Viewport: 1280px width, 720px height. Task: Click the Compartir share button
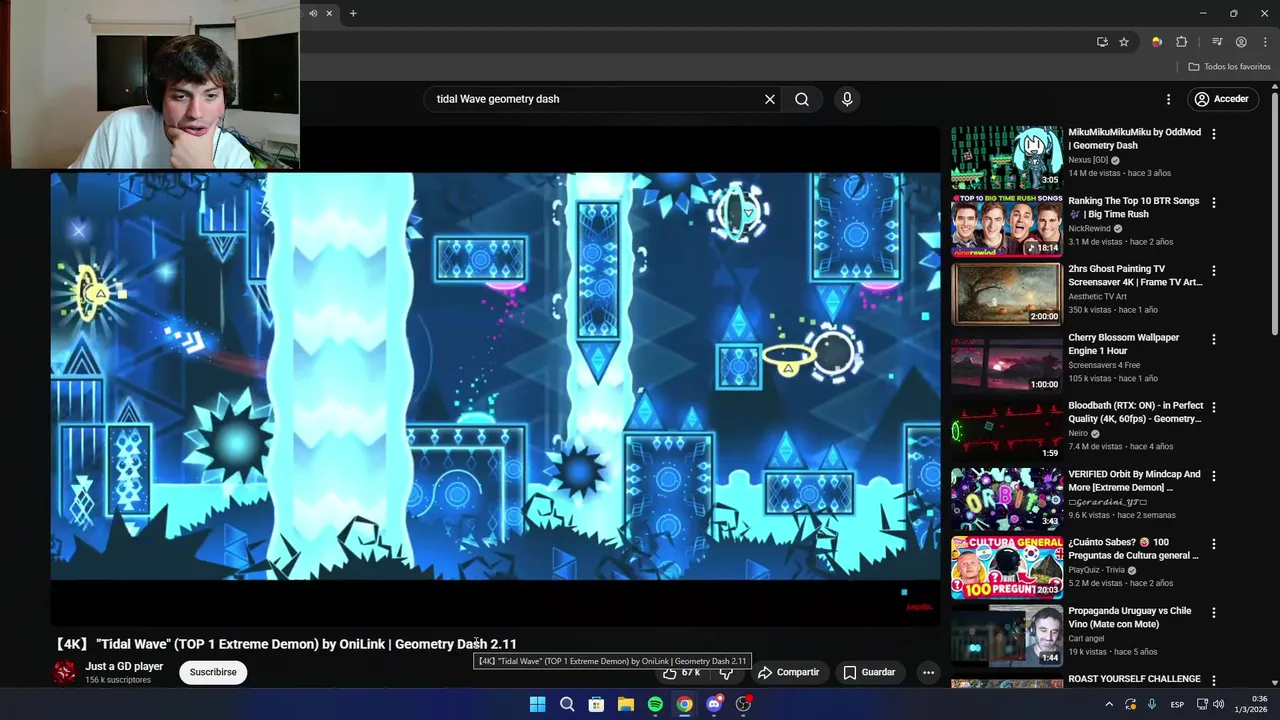[x=789, y=672]
